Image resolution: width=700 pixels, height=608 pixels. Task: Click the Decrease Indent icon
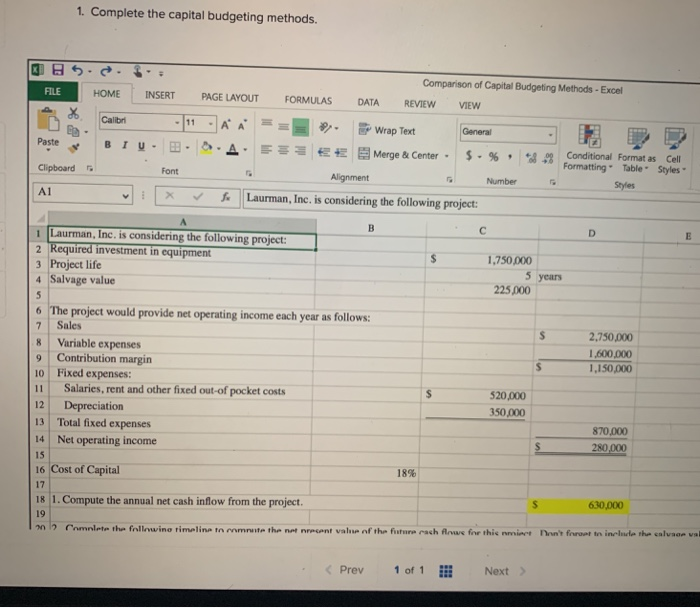[x=324, y=152]
